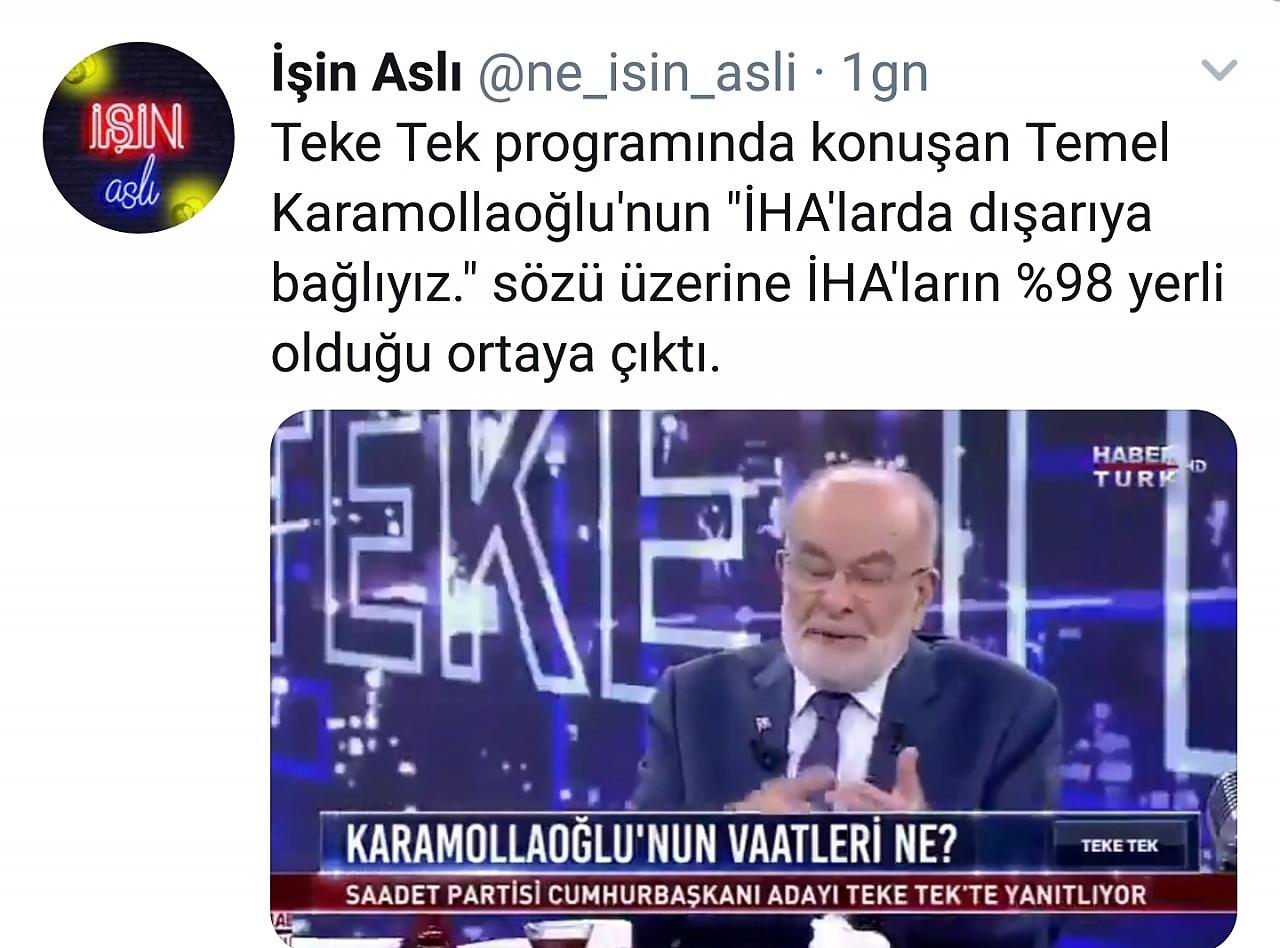Click the yellow neon smiley above IŞIN
The height and width of the screenshot is (948, 1280).
pos(81,70)
